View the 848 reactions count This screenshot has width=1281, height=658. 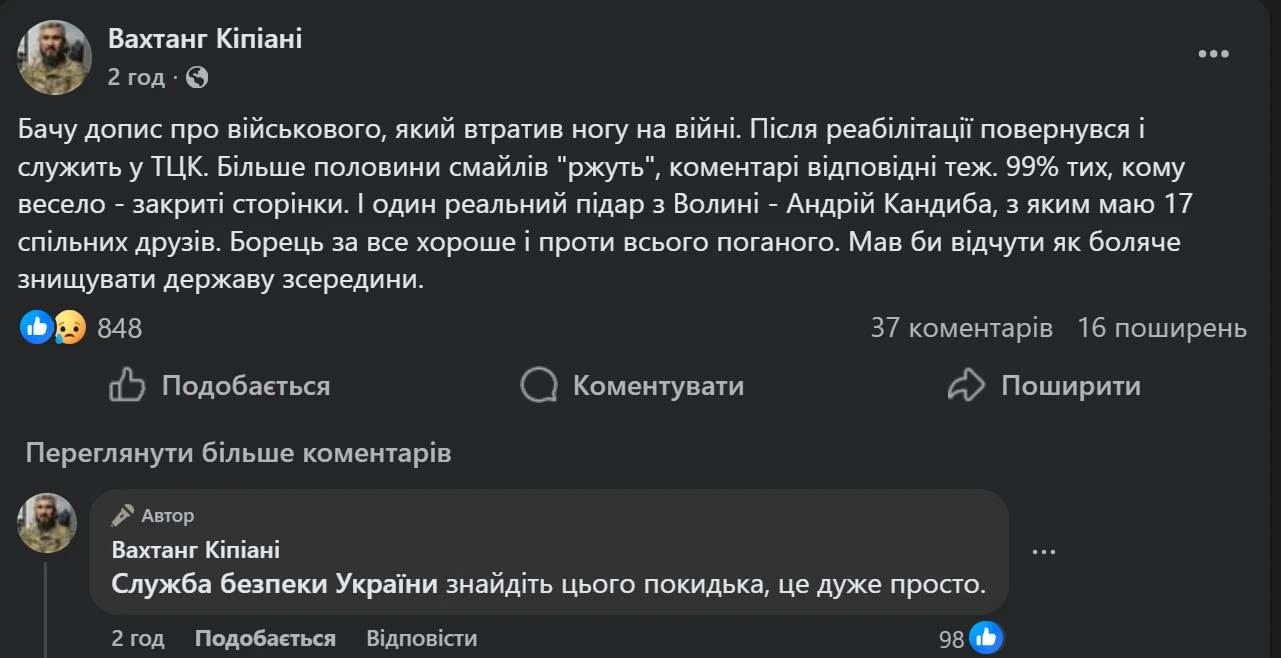119,328
